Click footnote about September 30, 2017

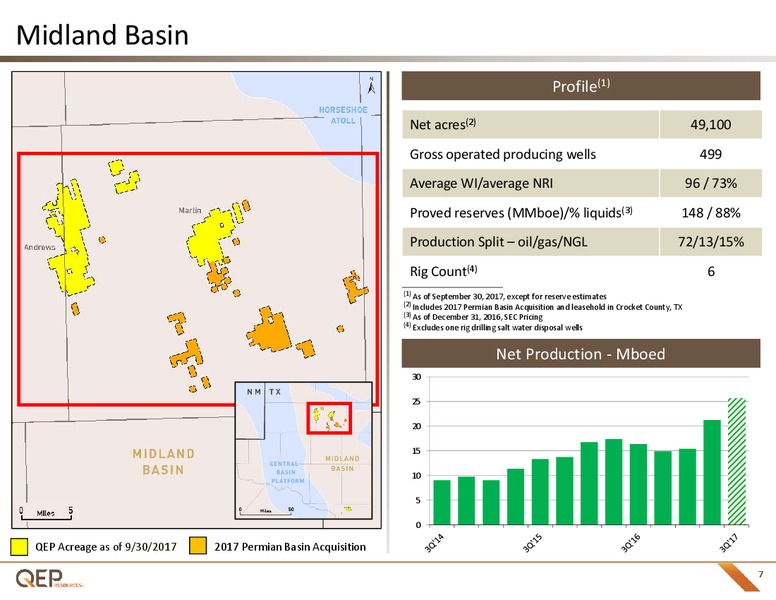505,296
